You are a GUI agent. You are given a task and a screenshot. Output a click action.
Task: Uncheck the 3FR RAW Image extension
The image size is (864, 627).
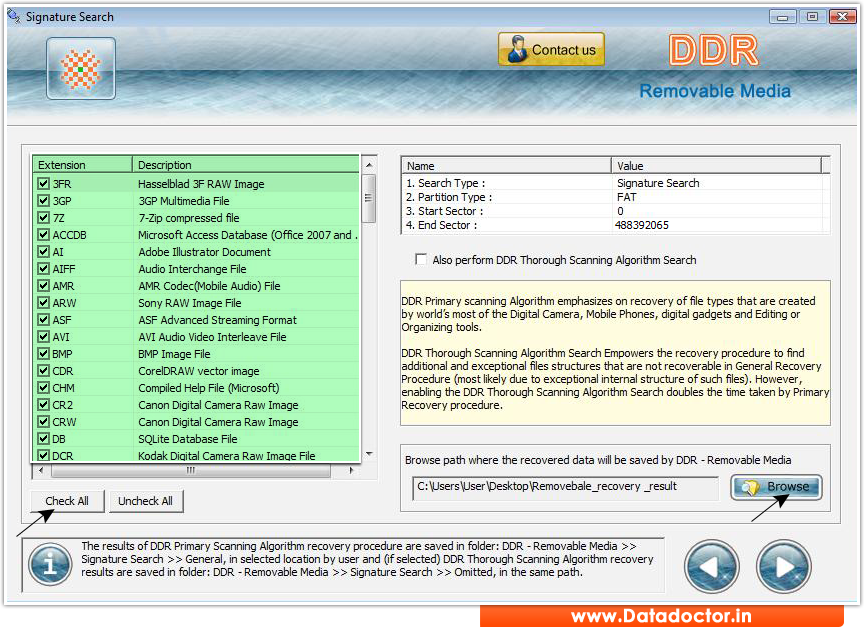(43, 184)
